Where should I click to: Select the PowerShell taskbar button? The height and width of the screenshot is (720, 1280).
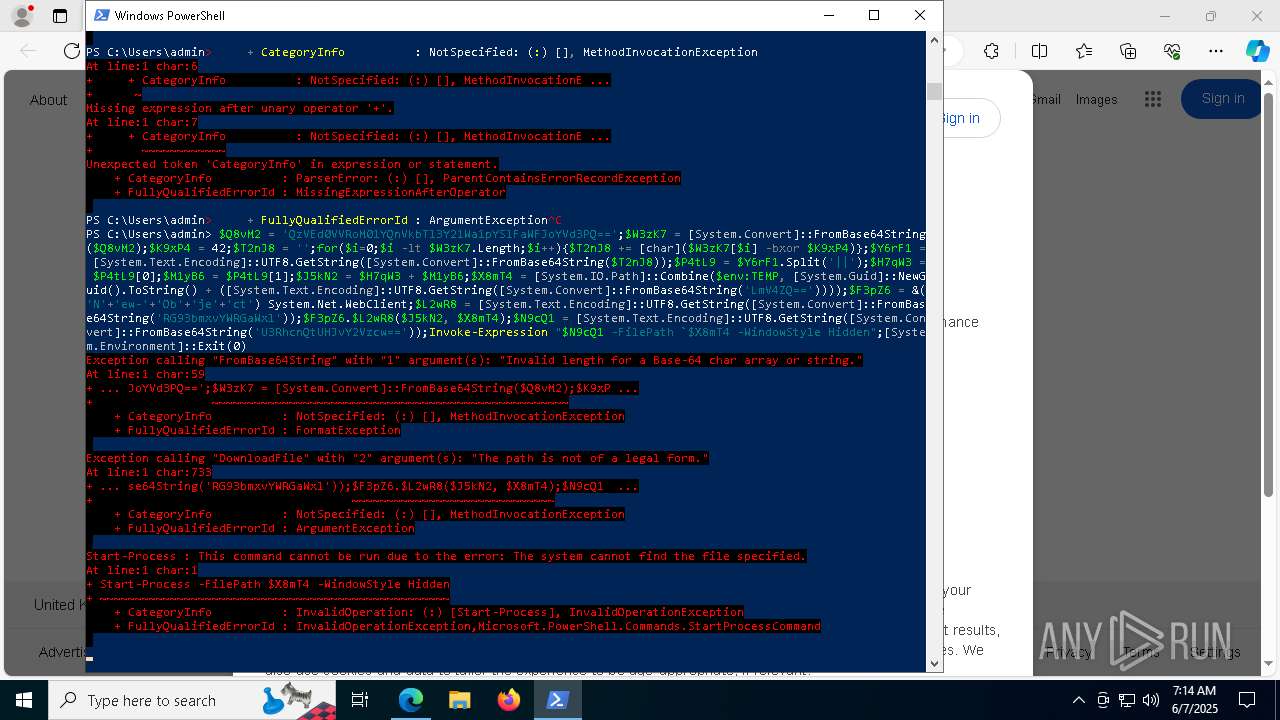click(557, 700)
